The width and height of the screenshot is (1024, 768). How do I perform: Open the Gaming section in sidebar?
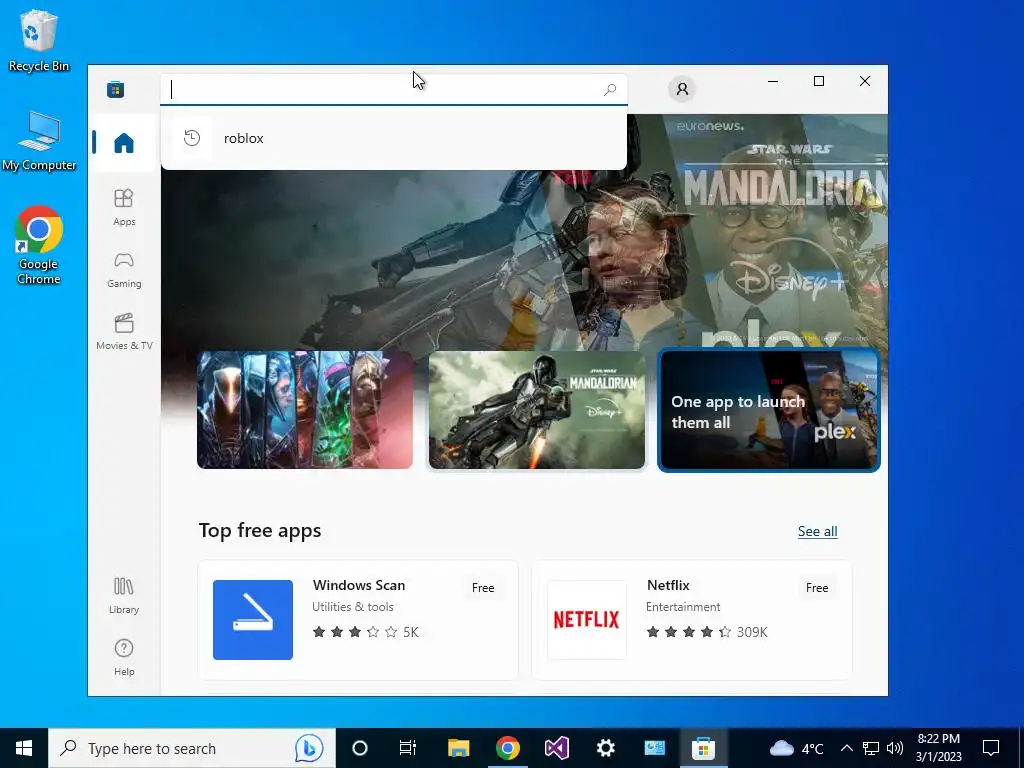point(123,270)
